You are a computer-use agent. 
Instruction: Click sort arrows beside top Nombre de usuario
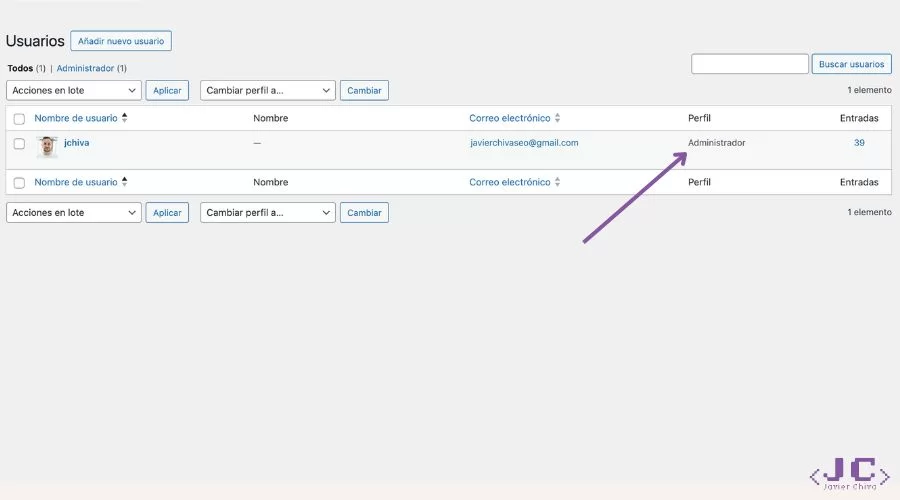(x=124, y=118)
